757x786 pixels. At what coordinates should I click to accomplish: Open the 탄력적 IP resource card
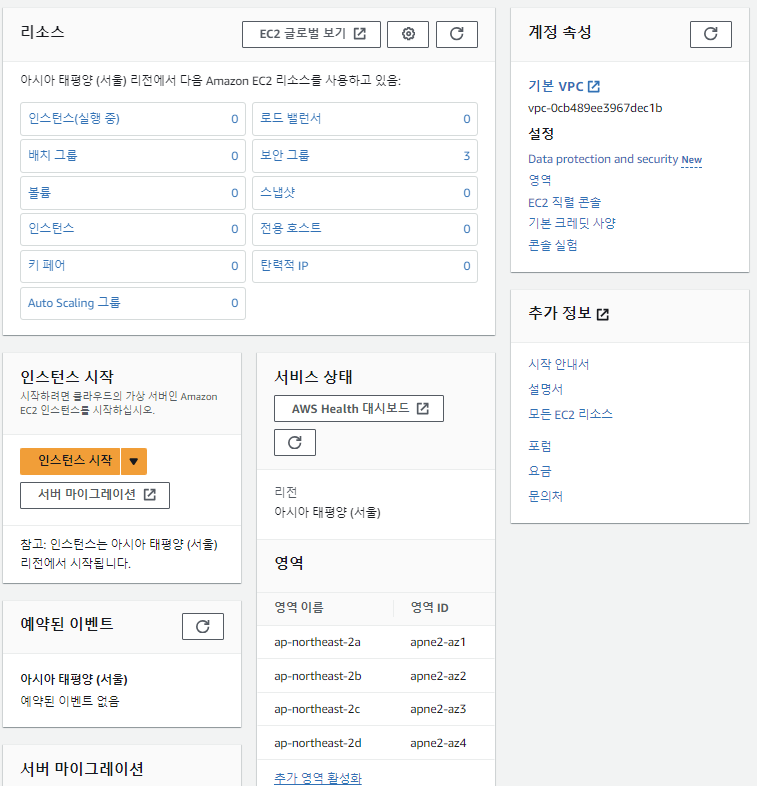click(364, 266)
